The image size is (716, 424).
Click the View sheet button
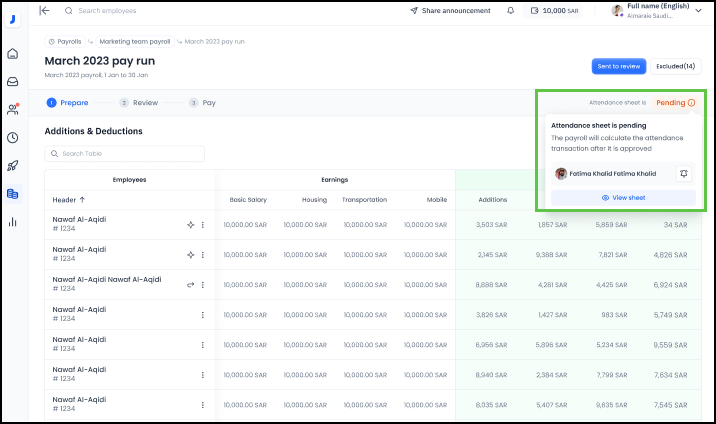623,198
